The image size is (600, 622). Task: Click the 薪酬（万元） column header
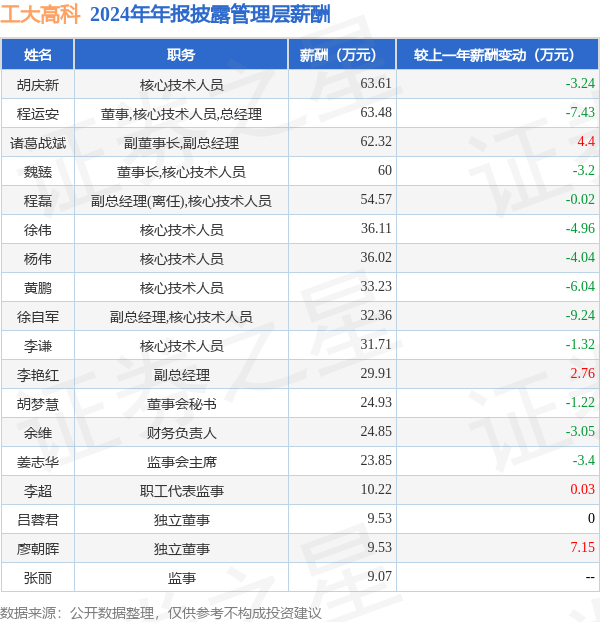coord(342,54)
